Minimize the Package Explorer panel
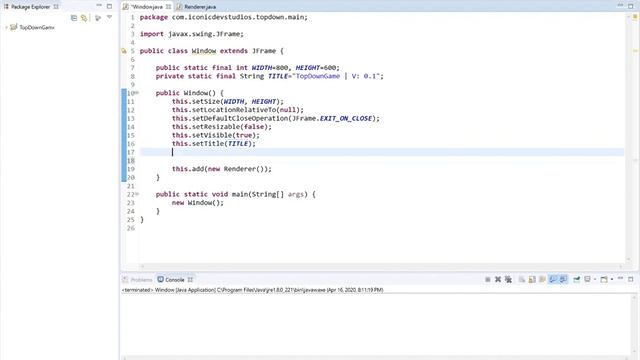This screenshot has height=360, width=640. tap(99, 6)
